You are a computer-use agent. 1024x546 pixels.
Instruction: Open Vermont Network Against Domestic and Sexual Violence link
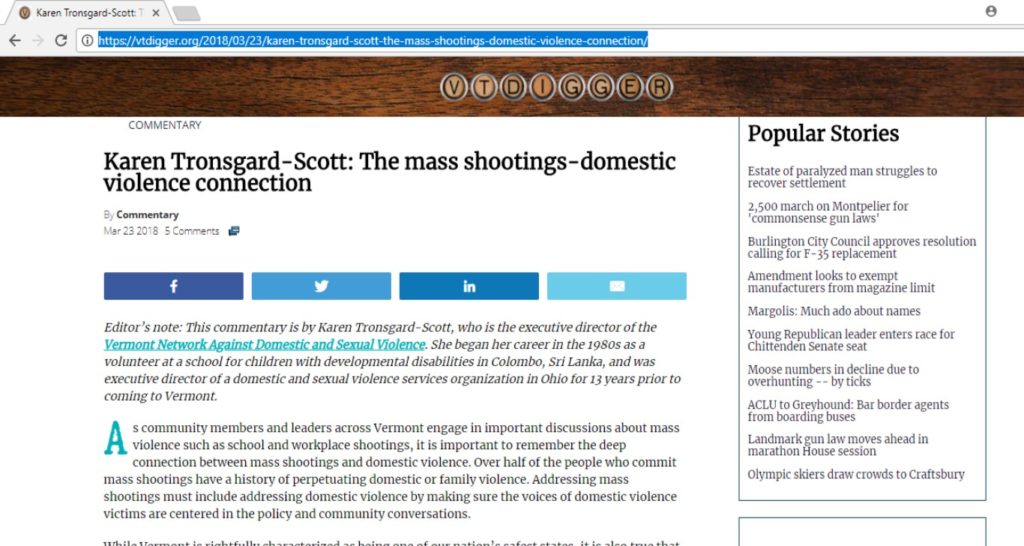(x=264, y=344)
